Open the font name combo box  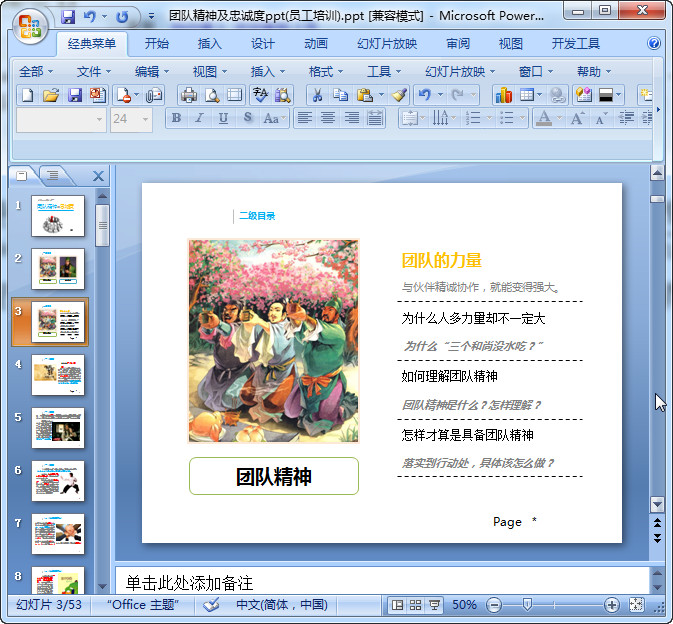pyautogui.click(x=61, y=119)
